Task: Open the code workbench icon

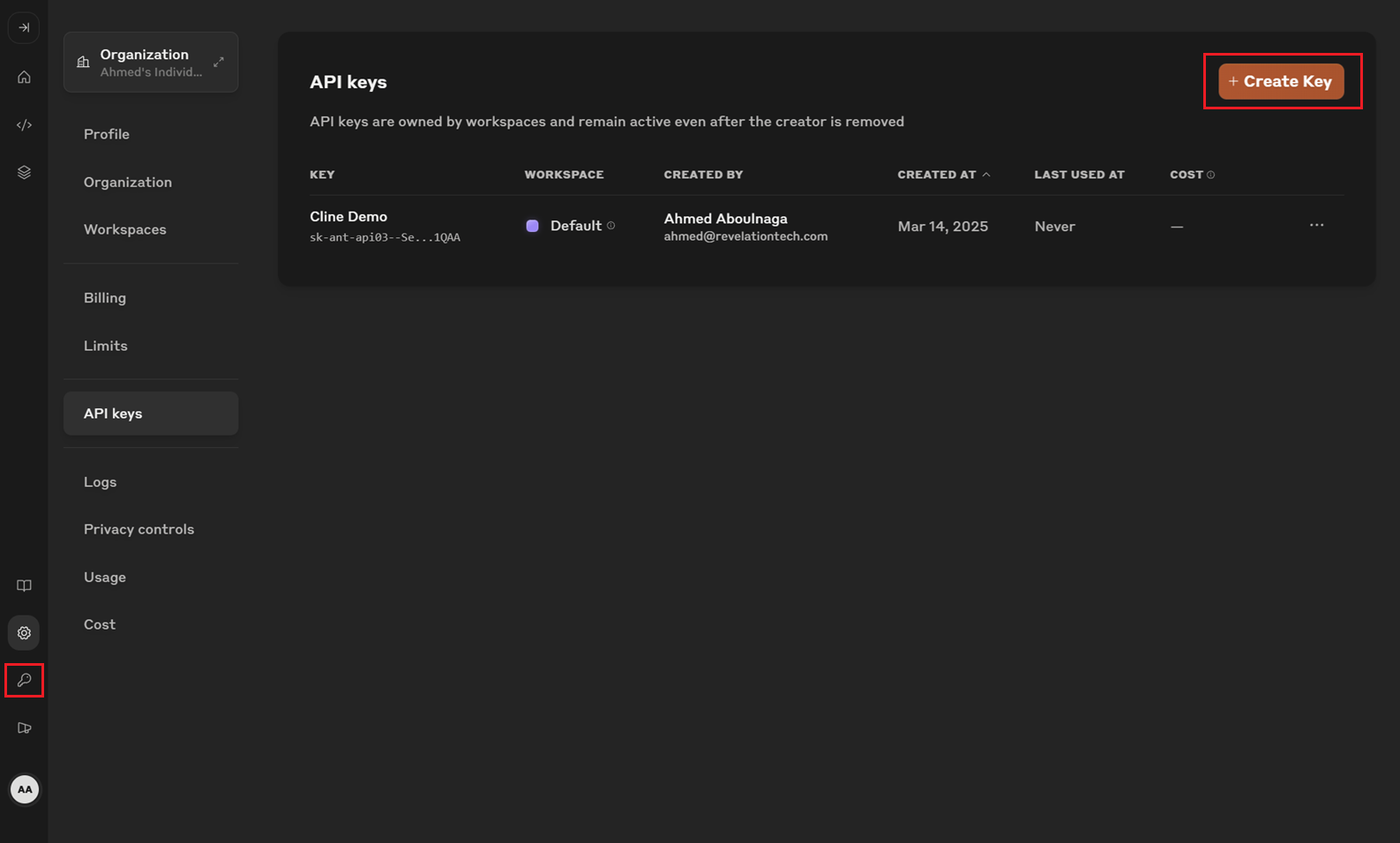Action: click(24, 125)
